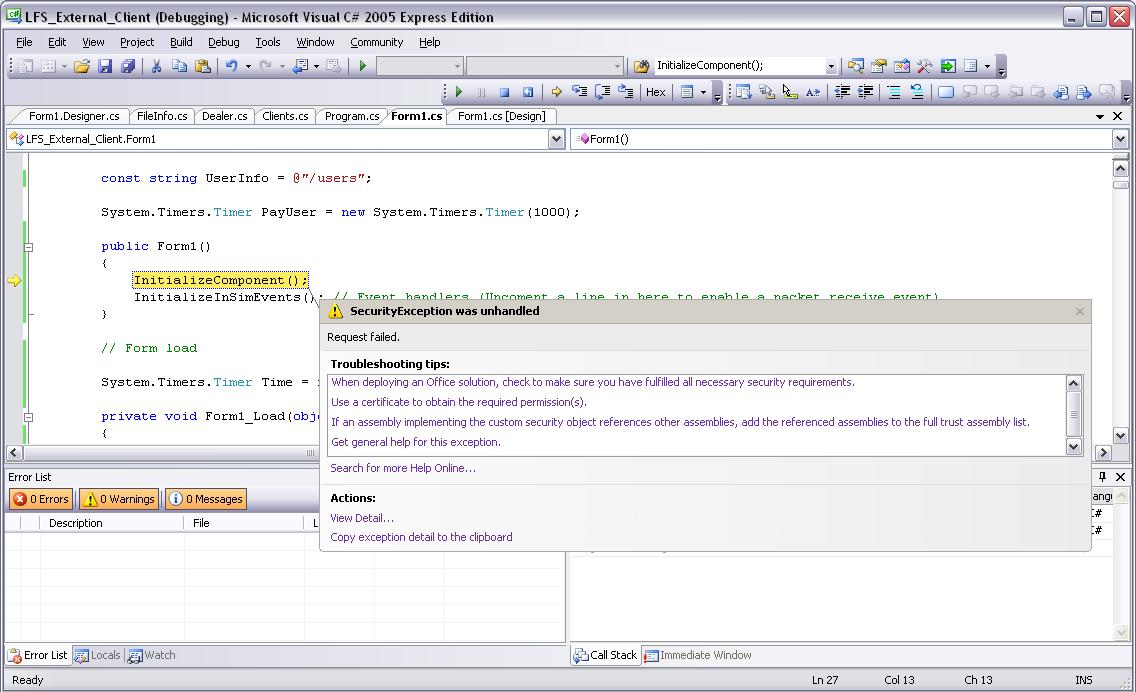This screenshot has width=1136, height=692.
Task: Click the Increase Indent icon
Action: (x=865, y=92)
